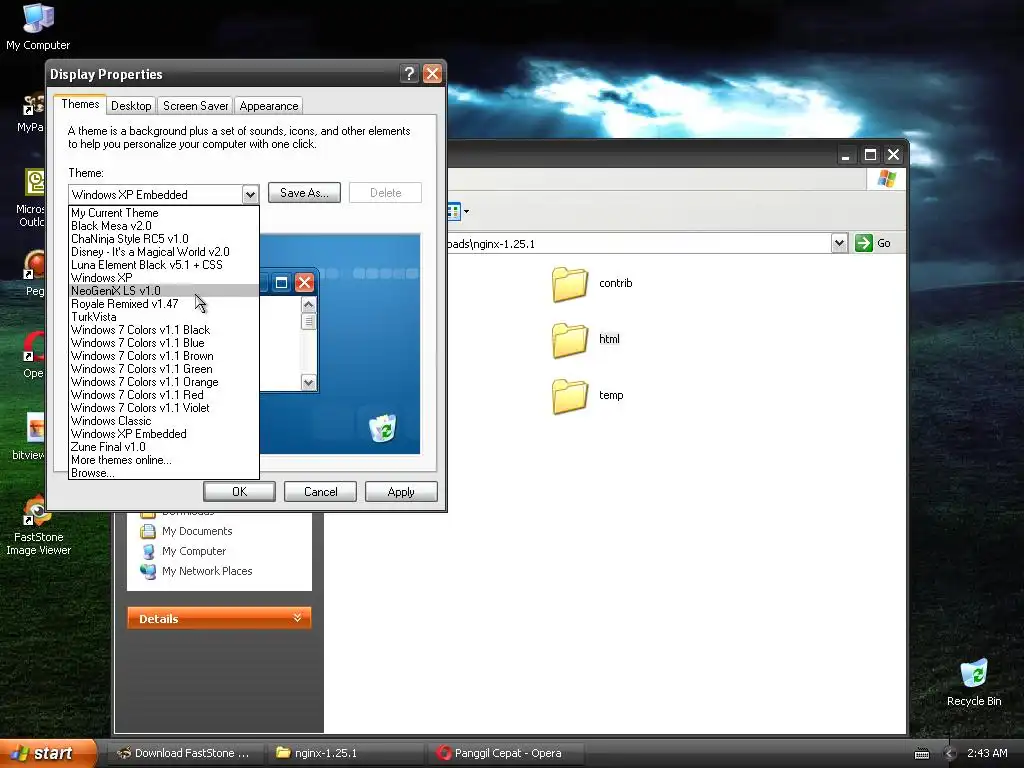Click the OK button
Viewport: 1024px width, 768px height.
click(x=239, y=492)
